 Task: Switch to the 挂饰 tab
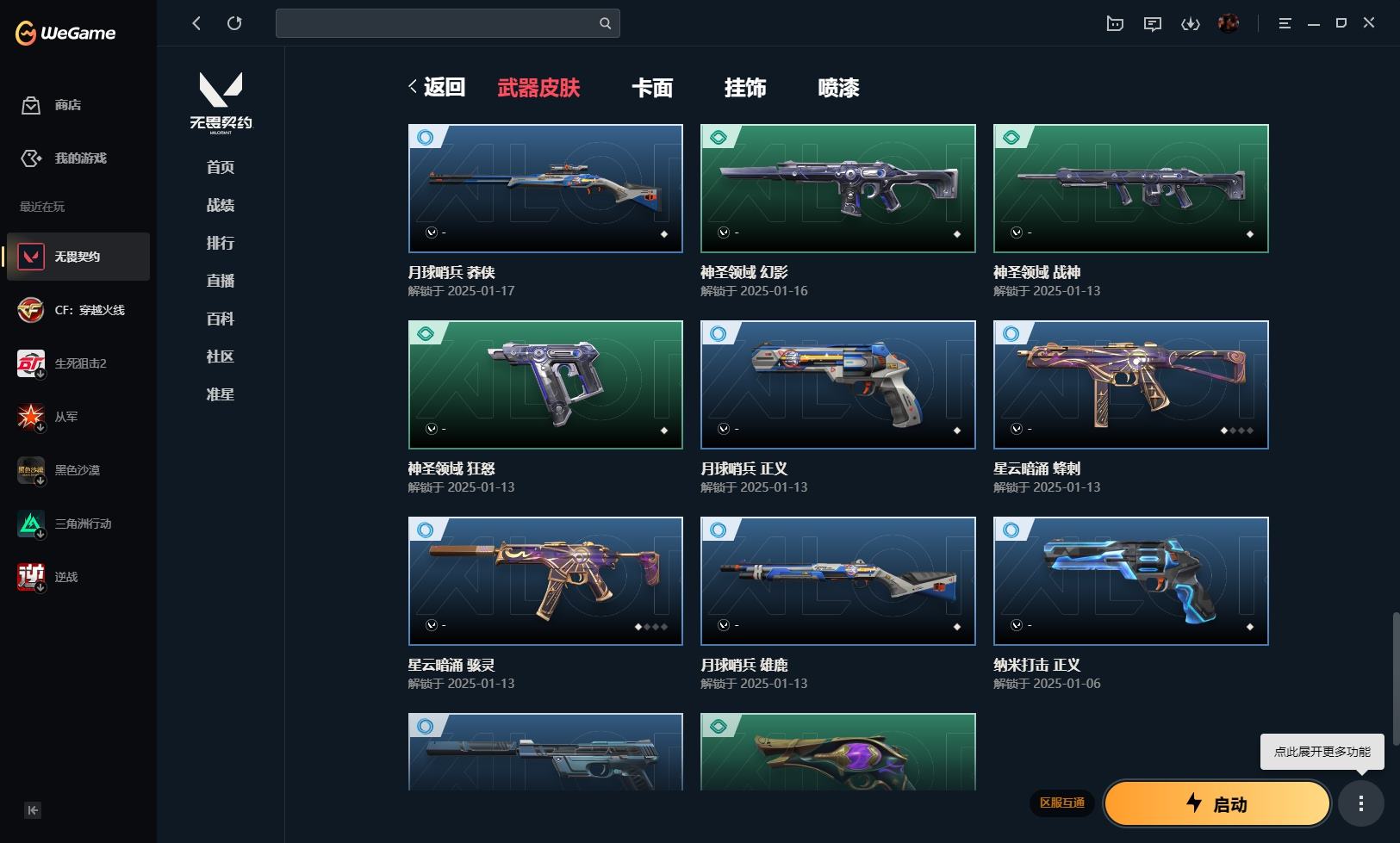point(745,88)
